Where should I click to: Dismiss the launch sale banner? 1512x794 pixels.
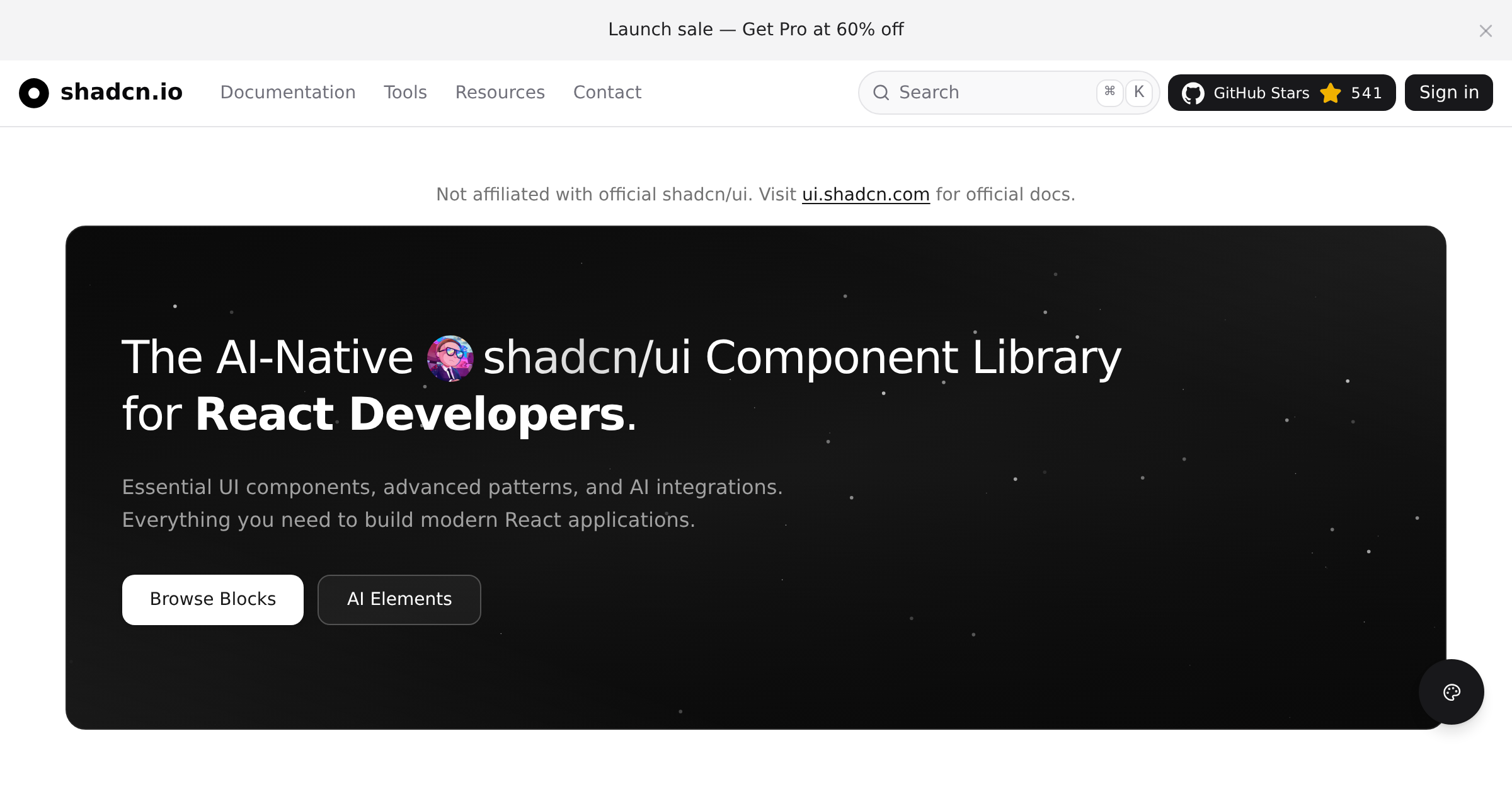[1486, 31]
